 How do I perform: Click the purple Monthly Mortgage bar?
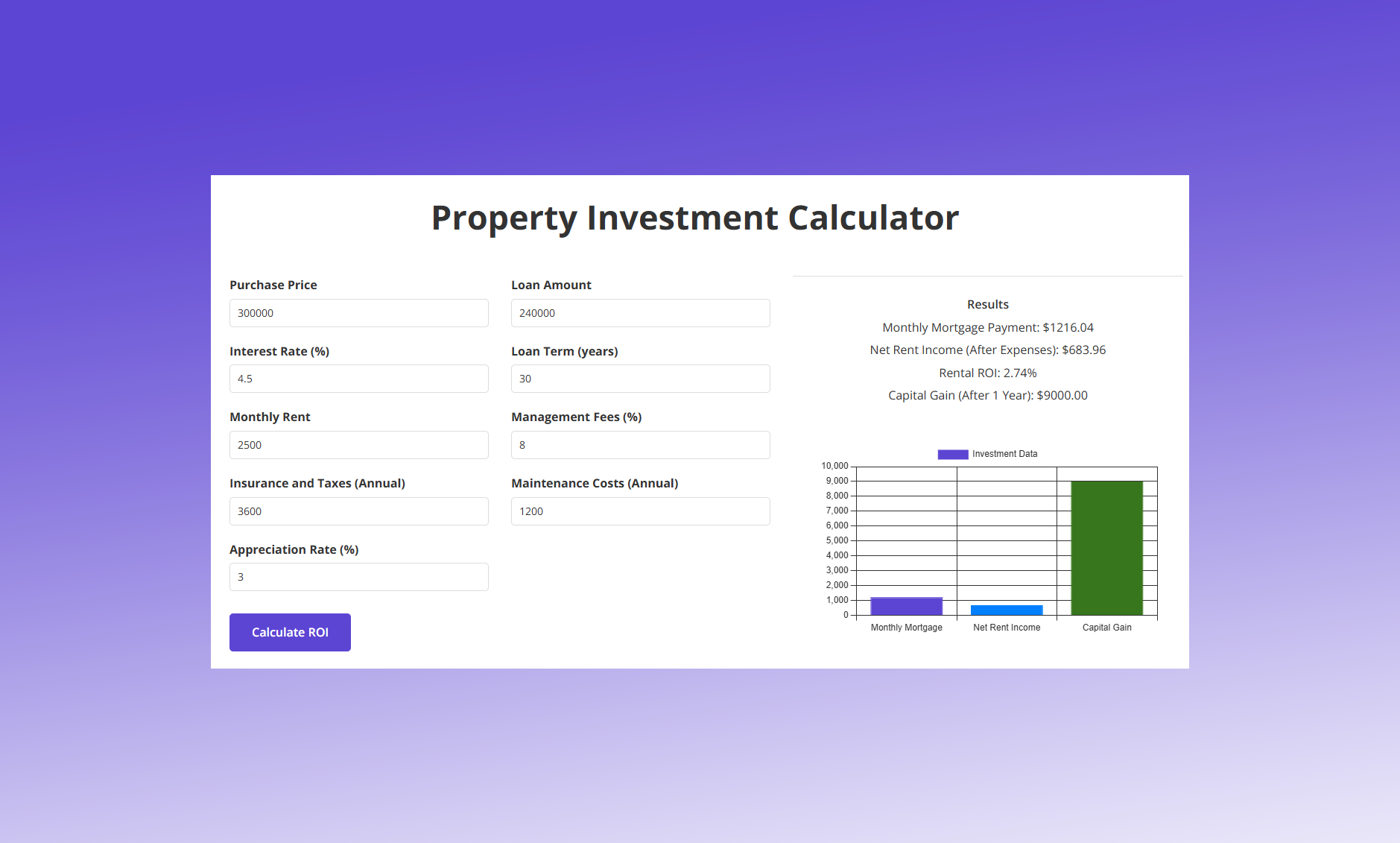tap(906, 607)
